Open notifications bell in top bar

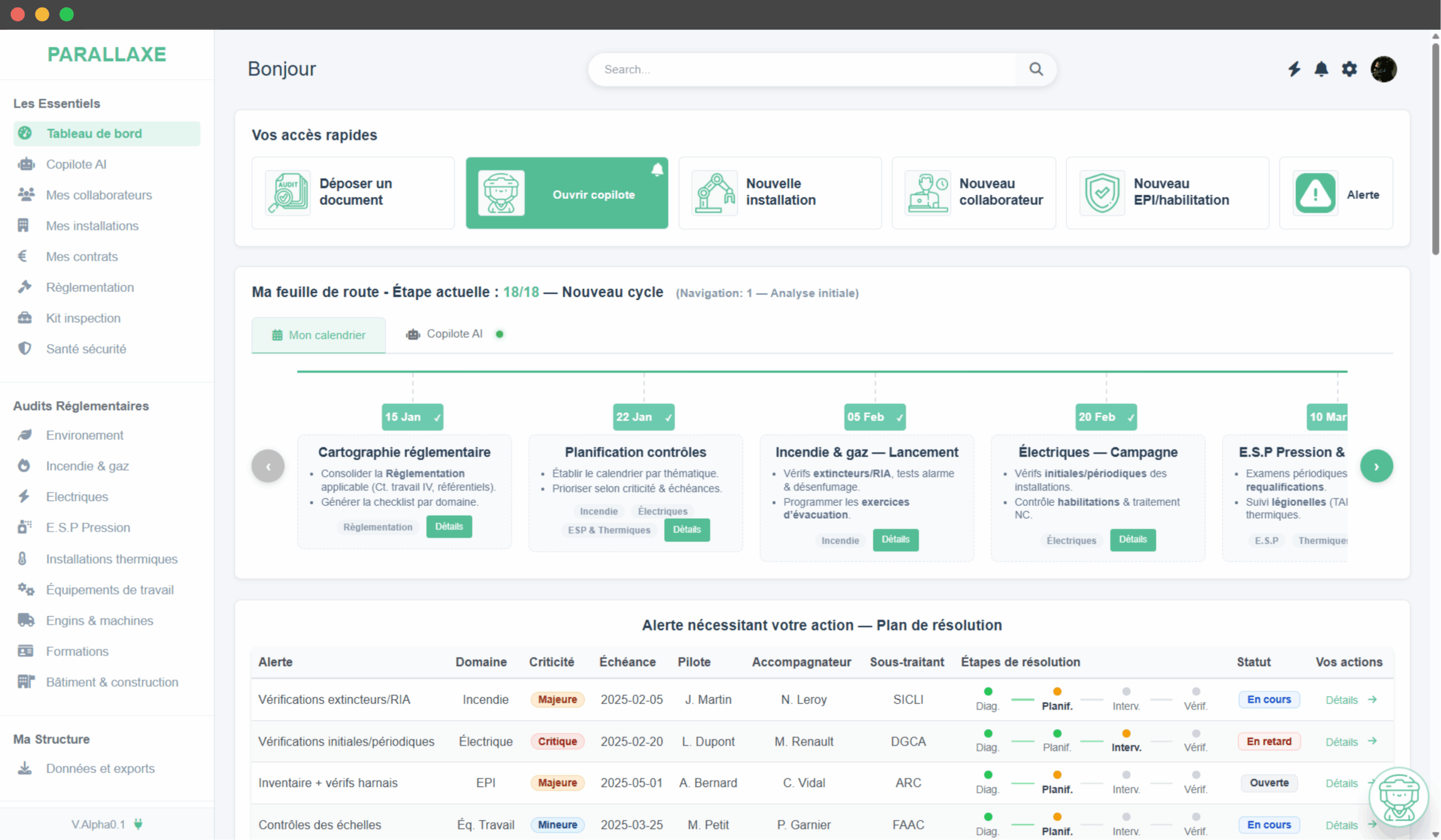(1321, 69)
